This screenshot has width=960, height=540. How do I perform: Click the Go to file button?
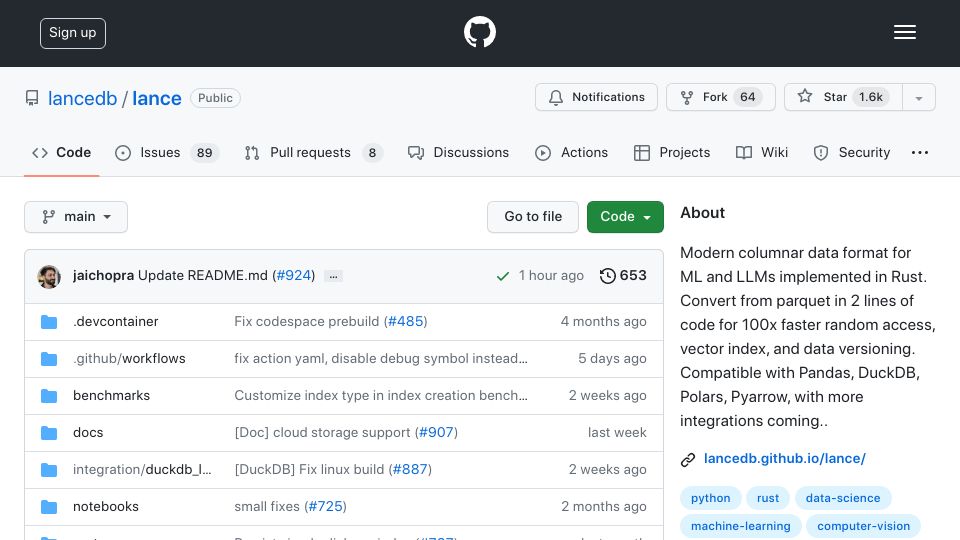pos(533,217)
